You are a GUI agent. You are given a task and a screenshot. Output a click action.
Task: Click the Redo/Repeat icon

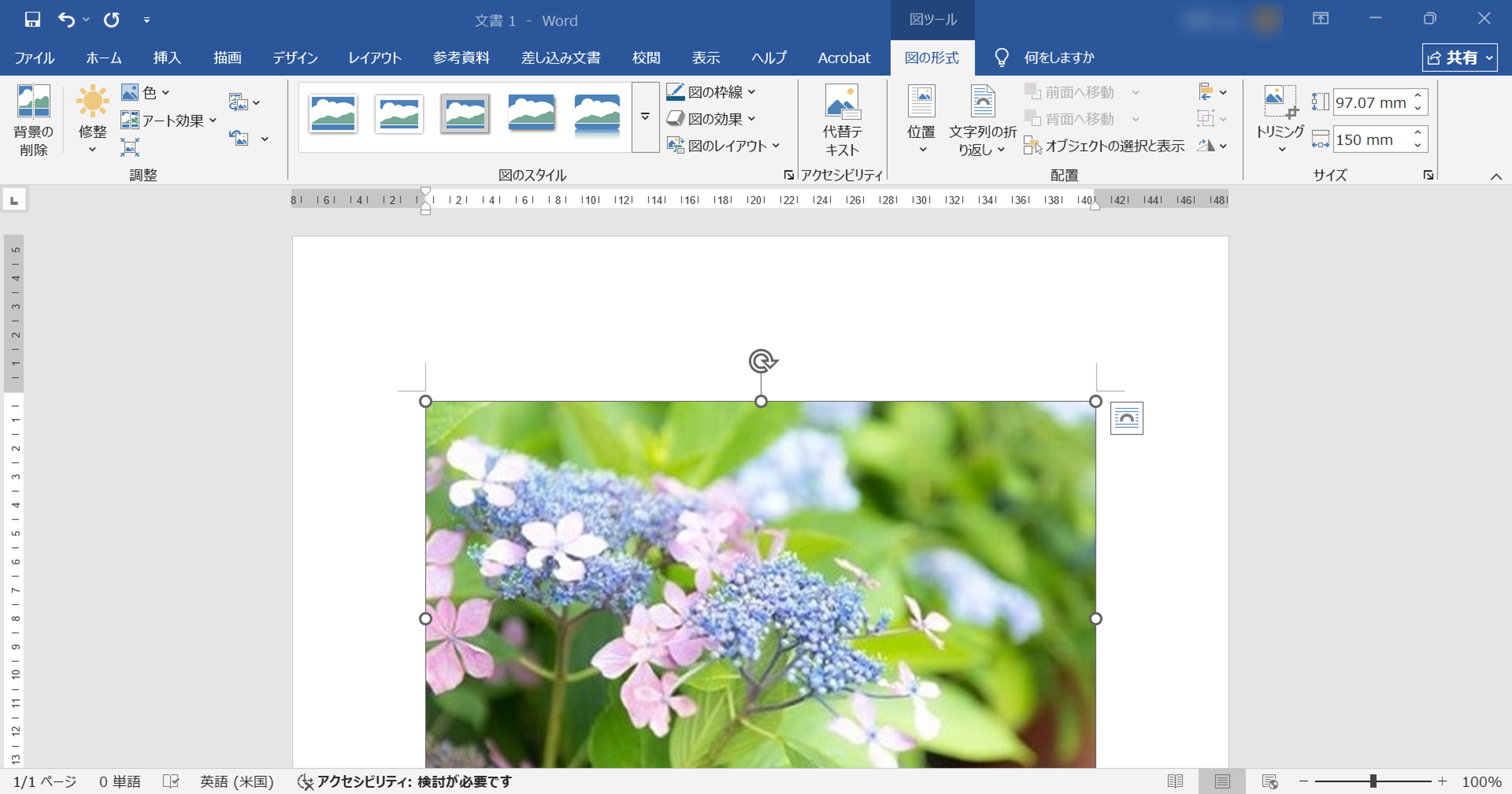(x=112, y=20)
